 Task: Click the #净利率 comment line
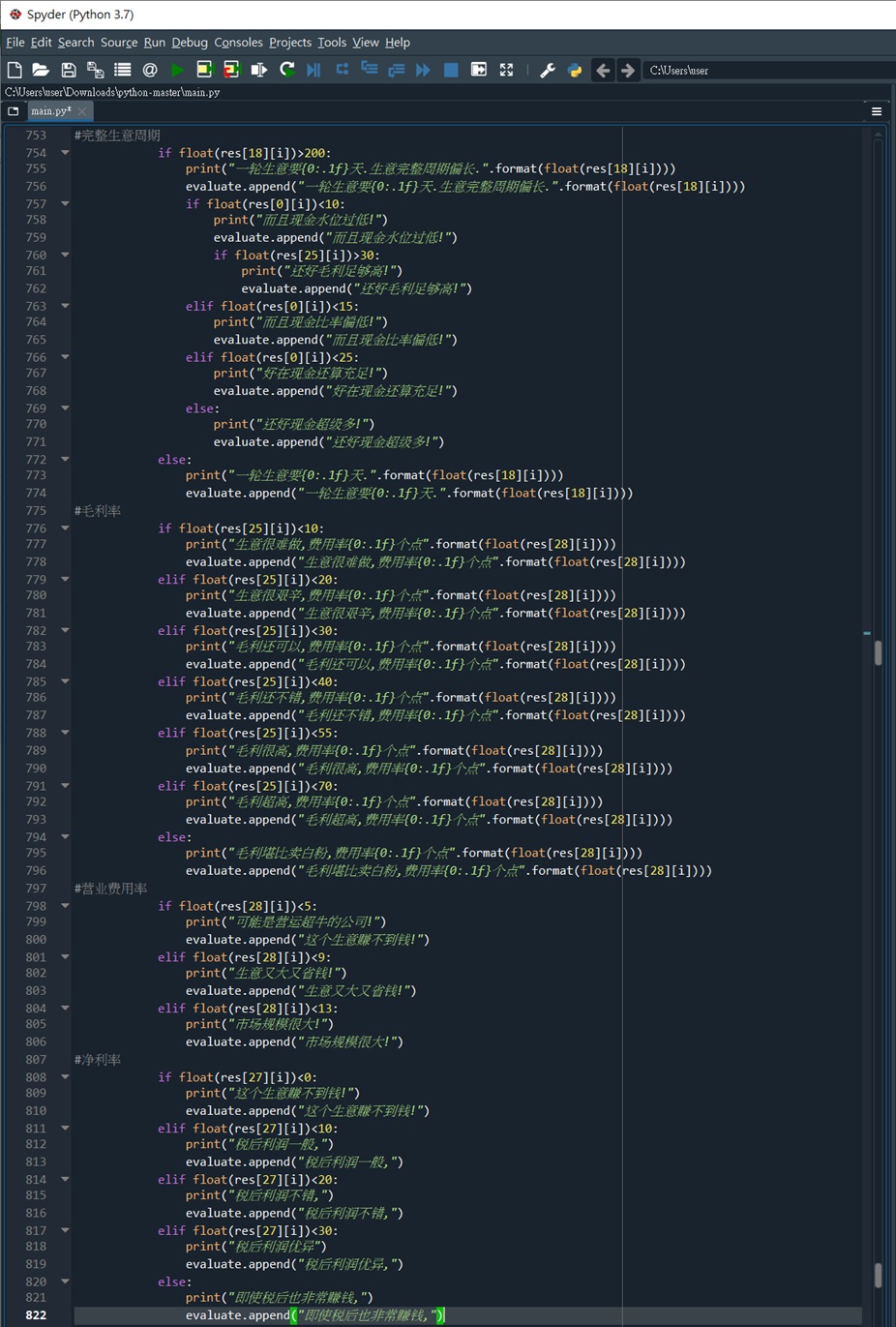pyautogui.click(x=98, y=1060)
